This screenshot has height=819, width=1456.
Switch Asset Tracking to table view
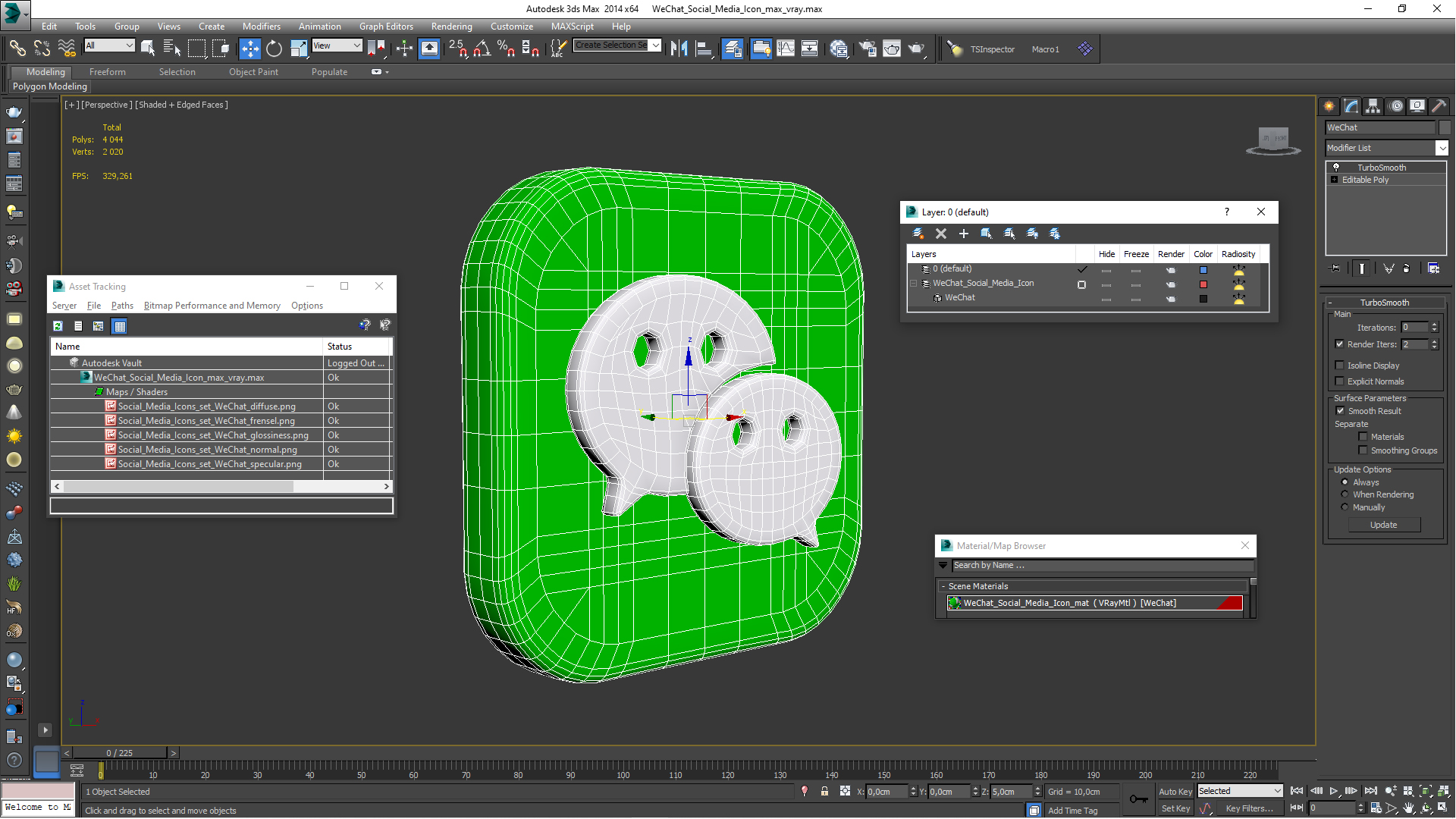119,326
